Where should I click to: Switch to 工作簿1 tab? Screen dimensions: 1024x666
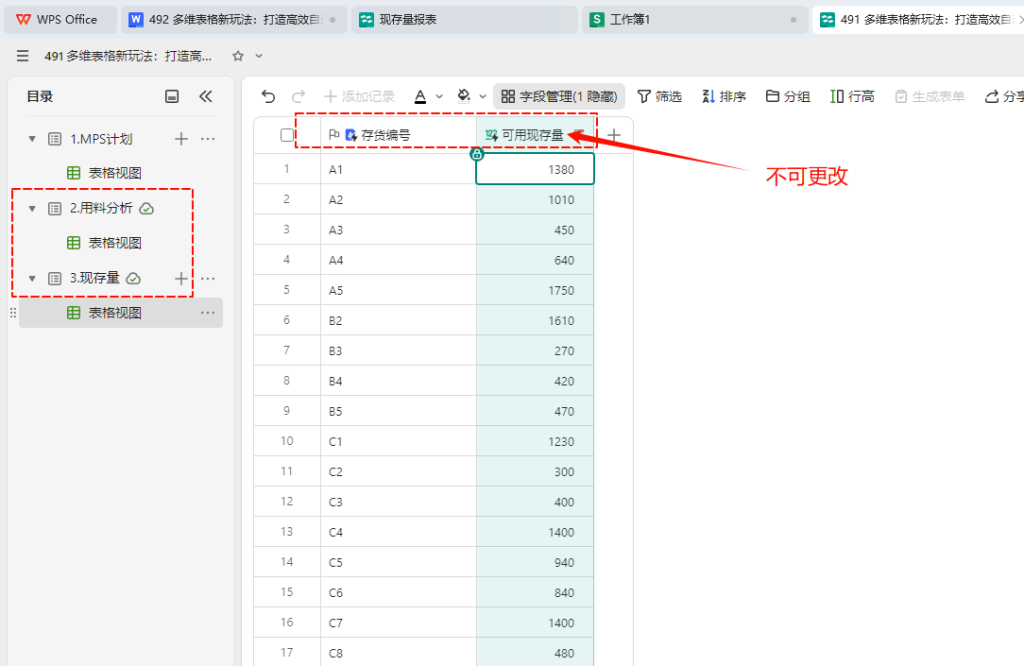694,20
